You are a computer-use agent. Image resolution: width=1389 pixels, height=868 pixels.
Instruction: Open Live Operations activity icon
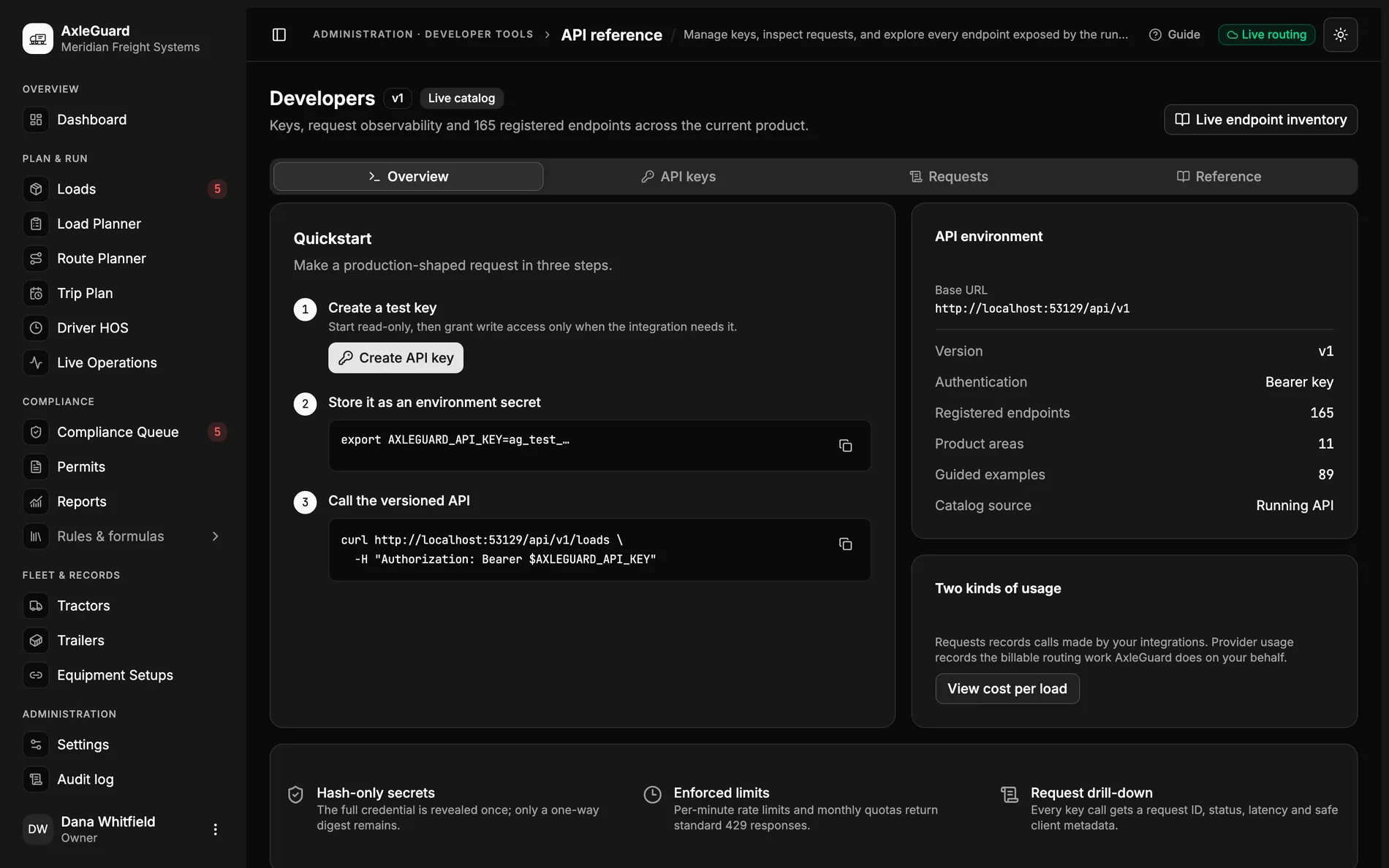[x=36, y=362]
